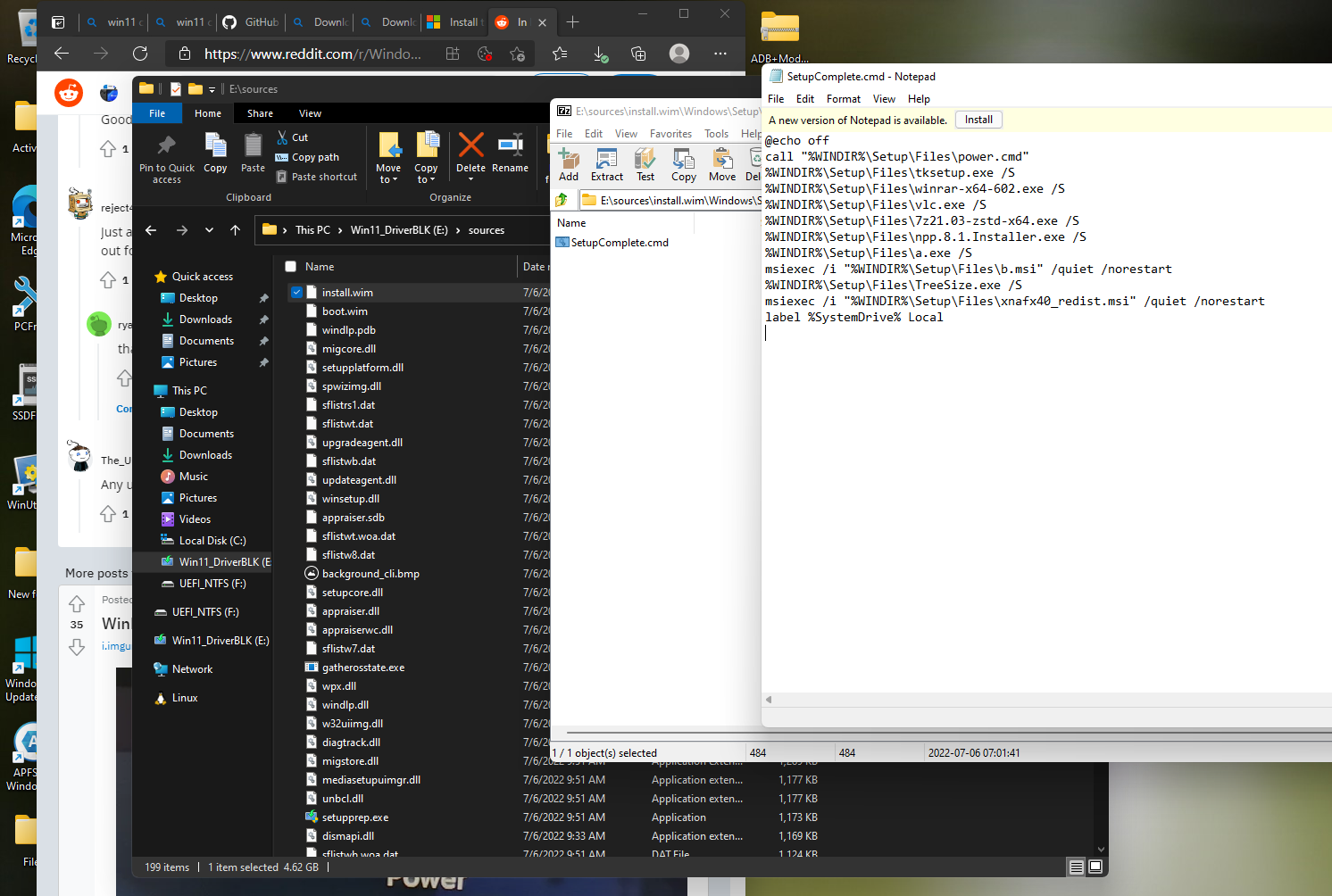Click the 7-Zip Test toolbar icon

click(x=645, y=165)
